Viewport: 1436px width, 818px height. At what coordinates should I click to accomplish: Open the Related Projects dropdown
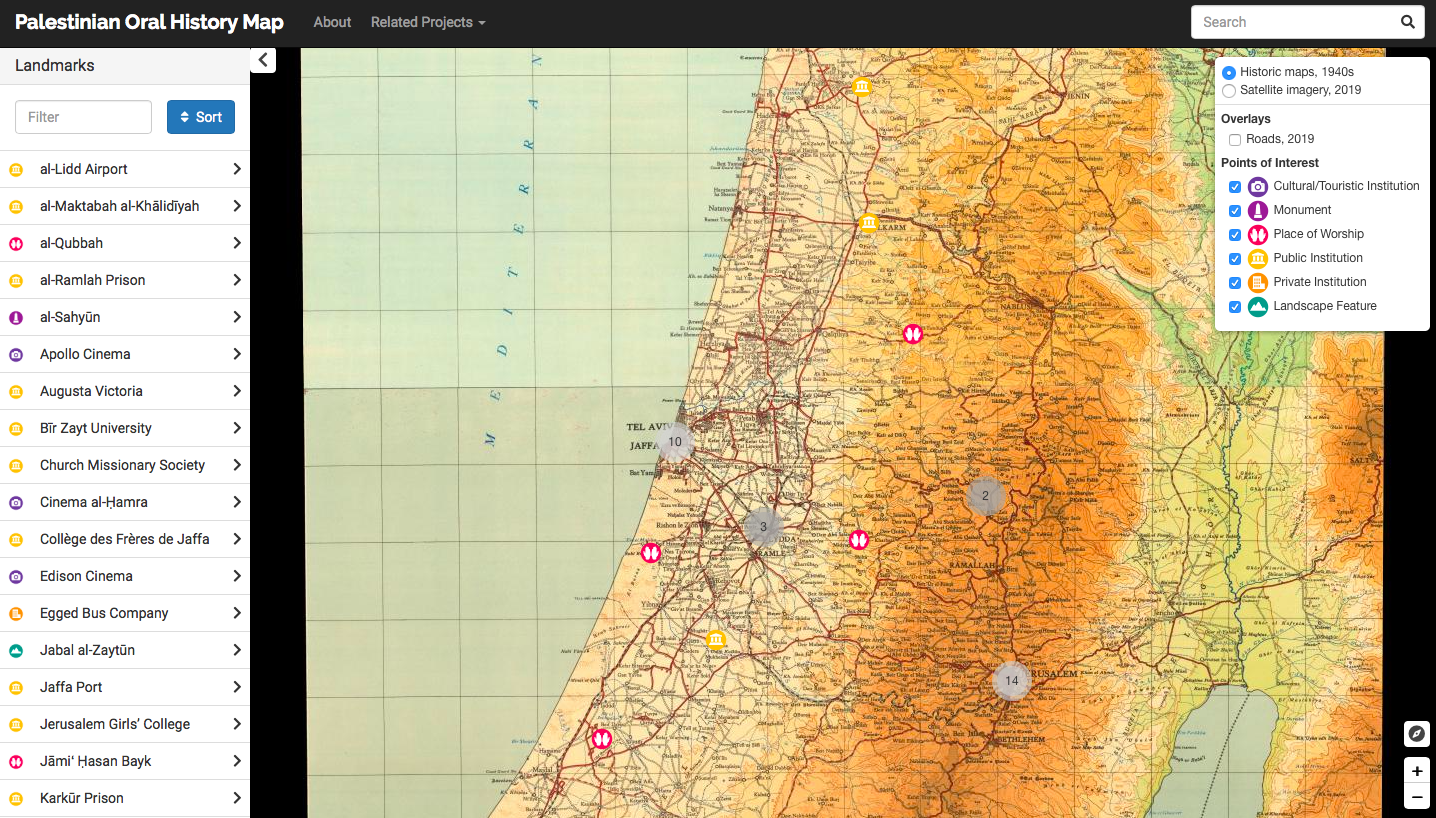point(427,22)
